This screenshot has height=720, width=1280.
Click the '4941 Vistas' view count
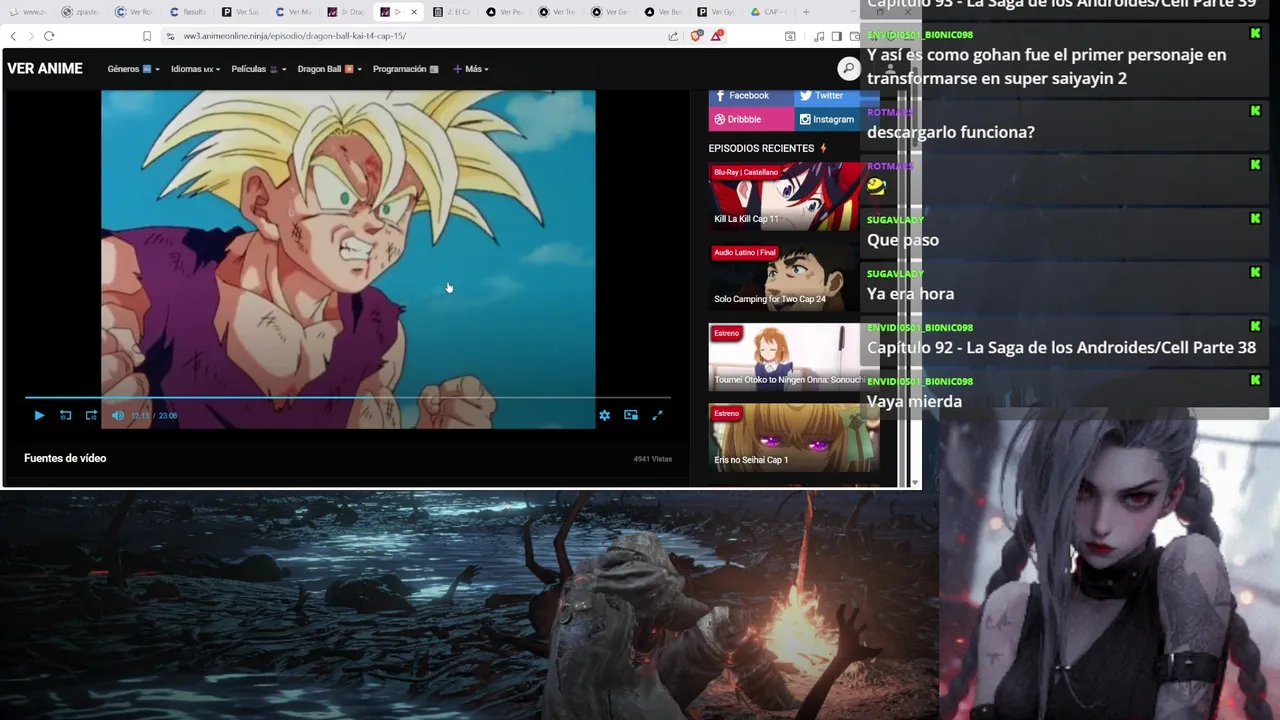click(x=653, y=459)
